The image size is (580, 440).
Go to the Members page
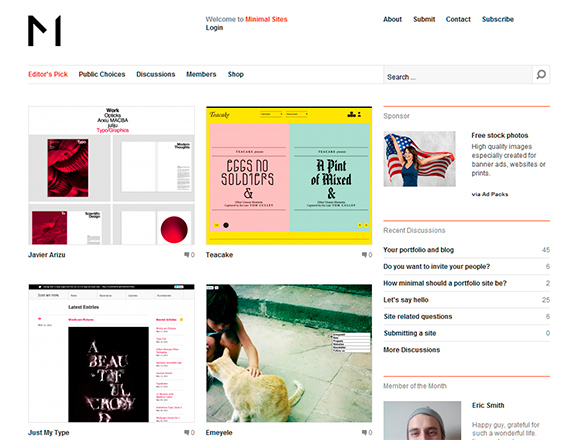point(201,74)
